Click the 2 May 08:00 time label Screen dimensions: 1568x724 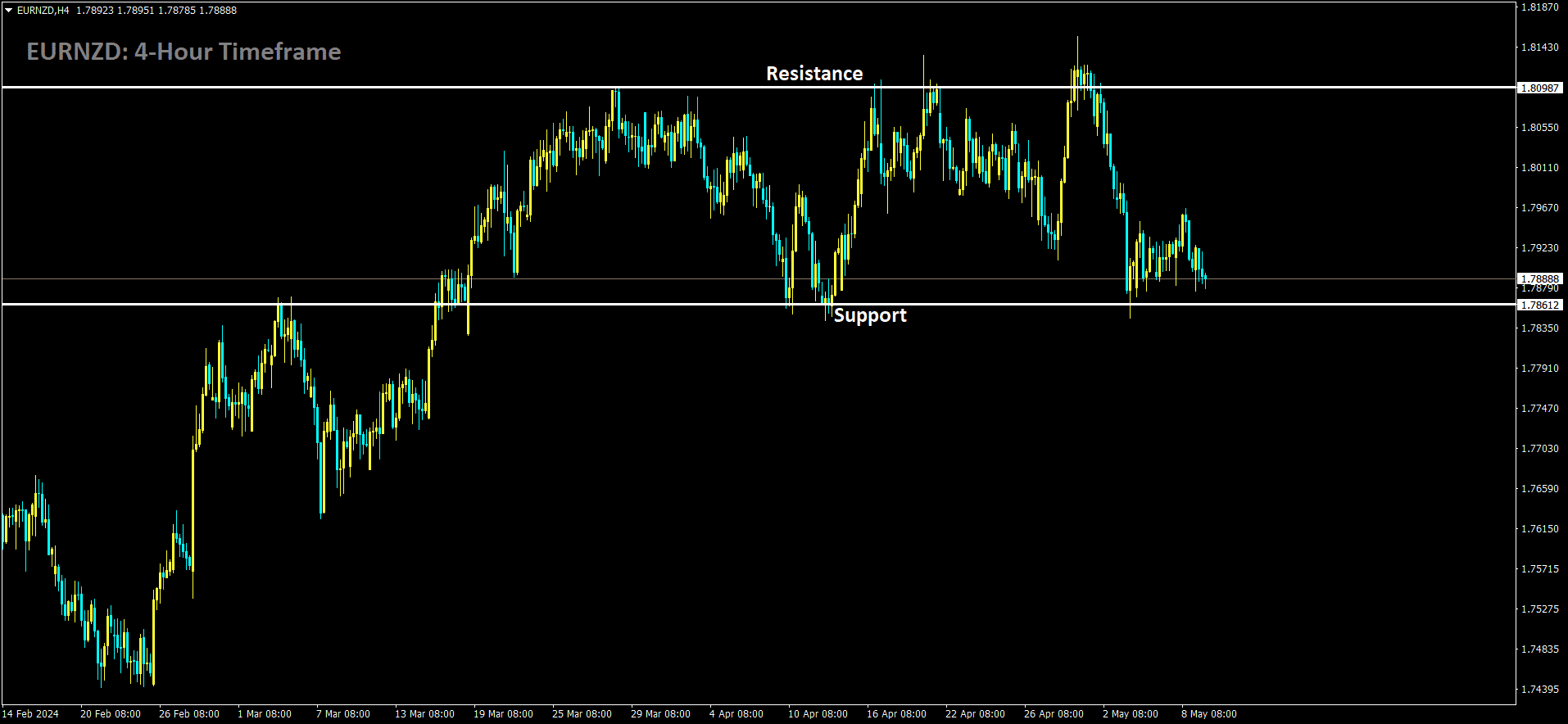pyautogui.click(x=1131, y=713)
